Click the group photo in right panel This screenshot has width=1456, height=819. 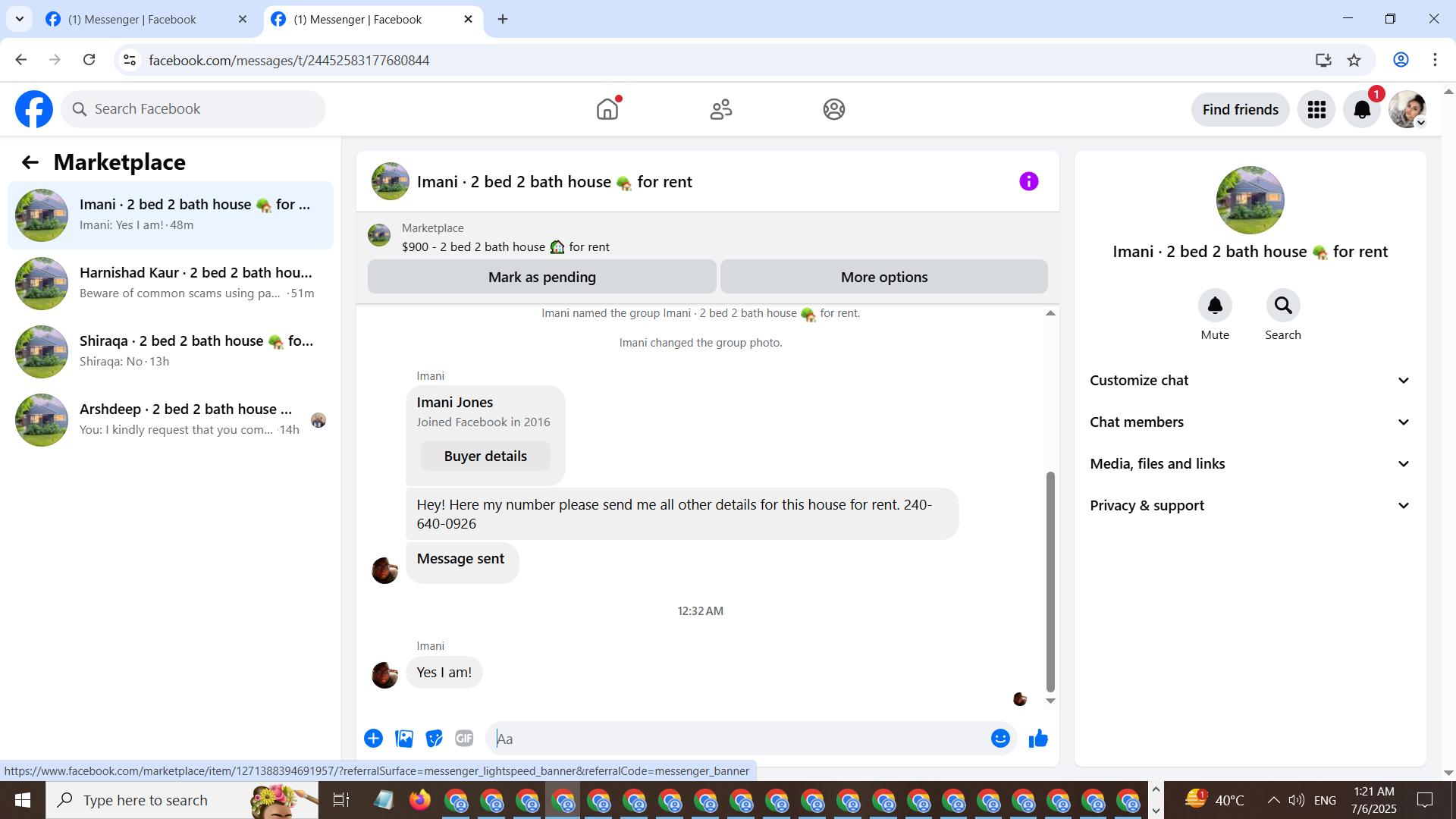1250,200
